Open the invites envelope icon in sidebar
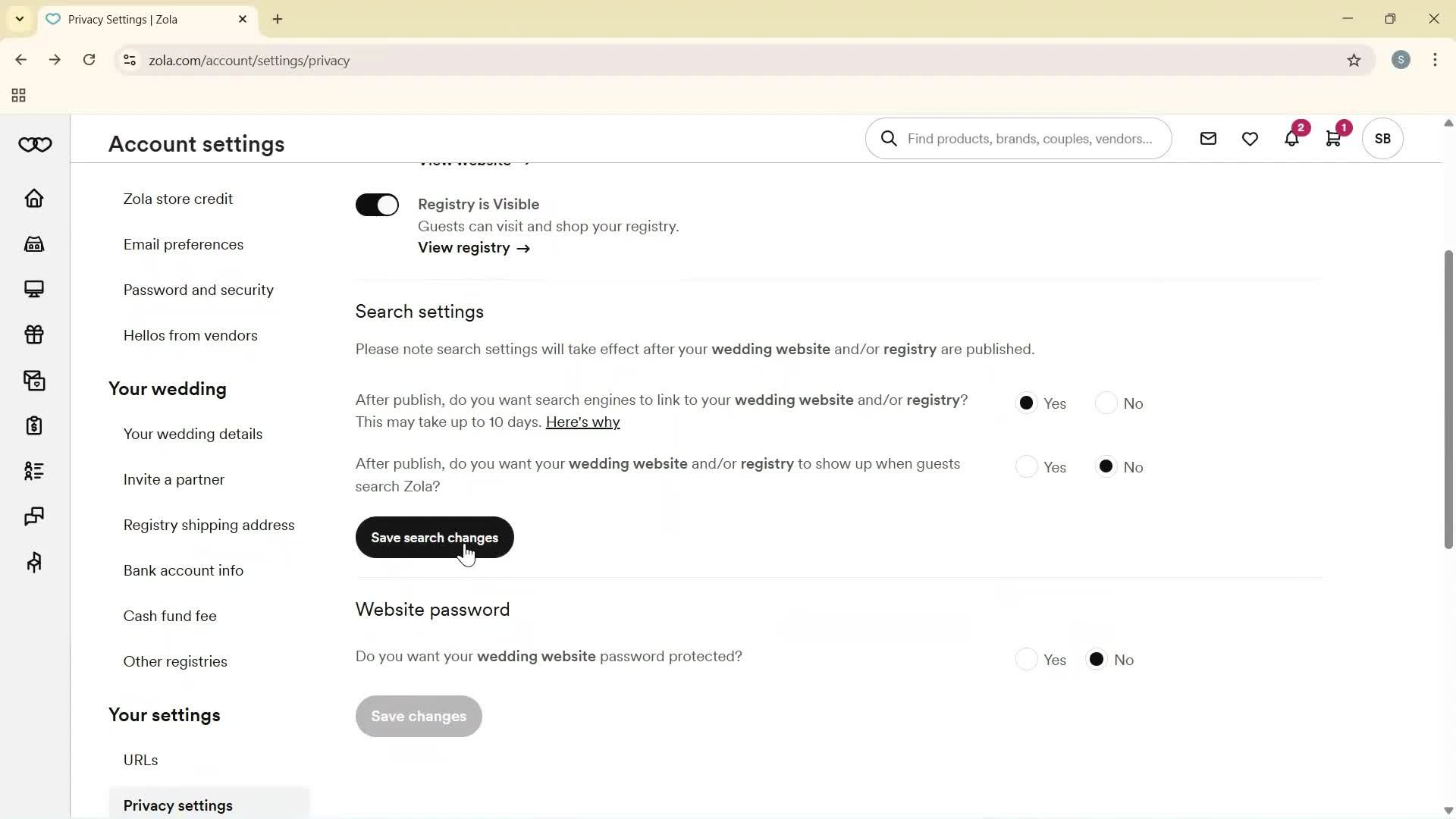Image resolution: width=1456 pixels, height=819 pixels. pos(34,381)
